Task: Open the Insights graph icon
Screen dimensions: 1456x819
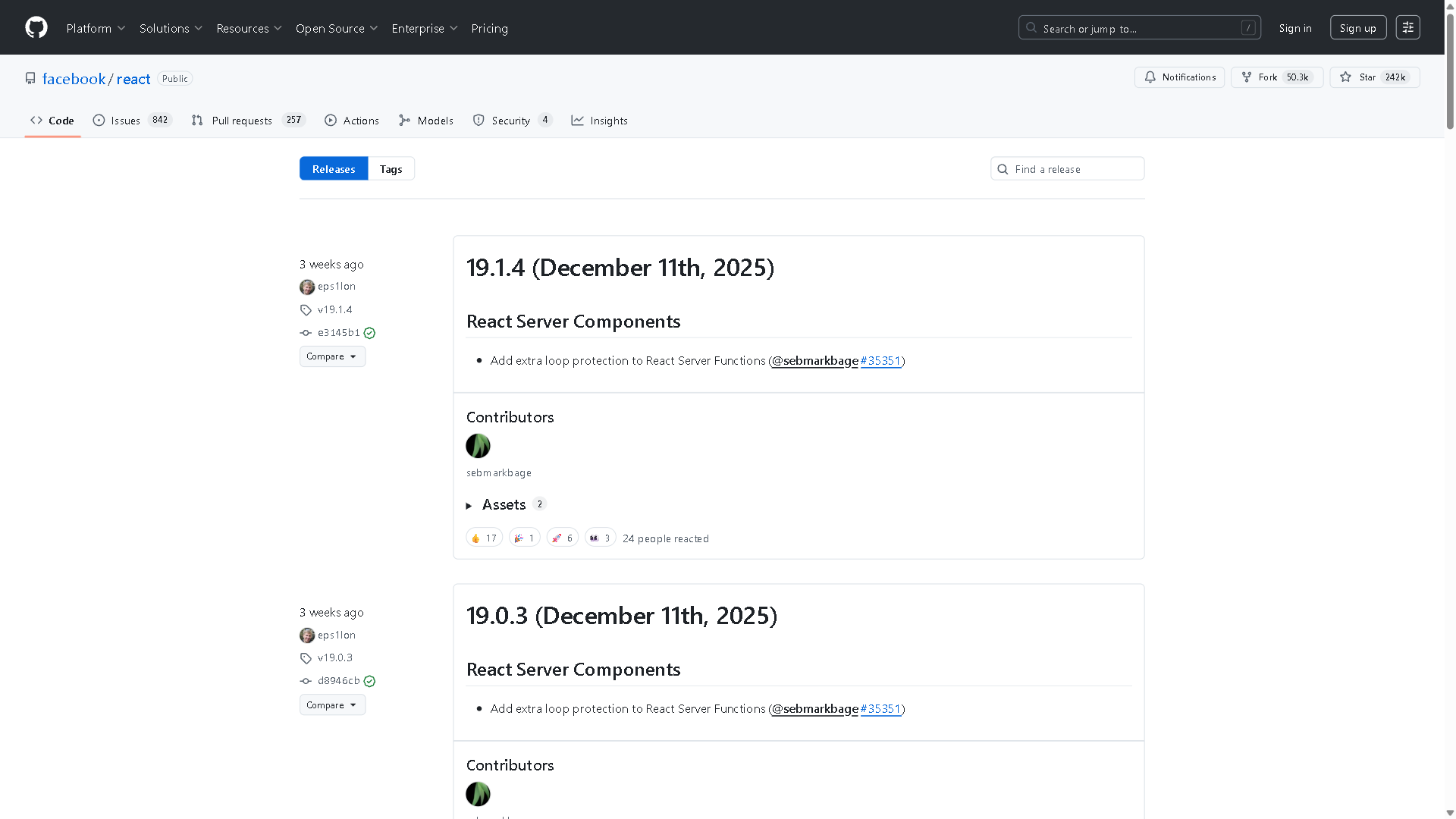Action: click(578, 120)
